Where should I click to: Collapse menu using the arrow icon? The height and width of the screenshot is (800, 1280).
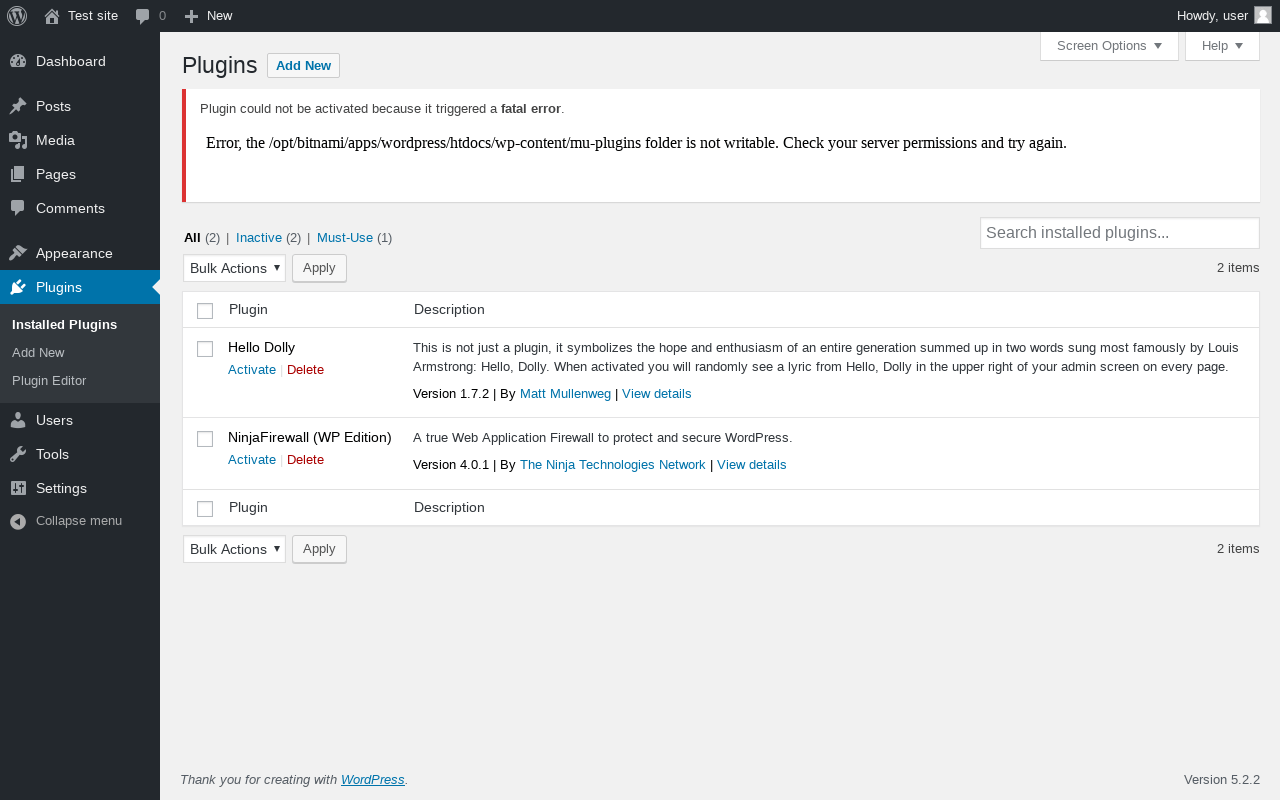(18, 521)
